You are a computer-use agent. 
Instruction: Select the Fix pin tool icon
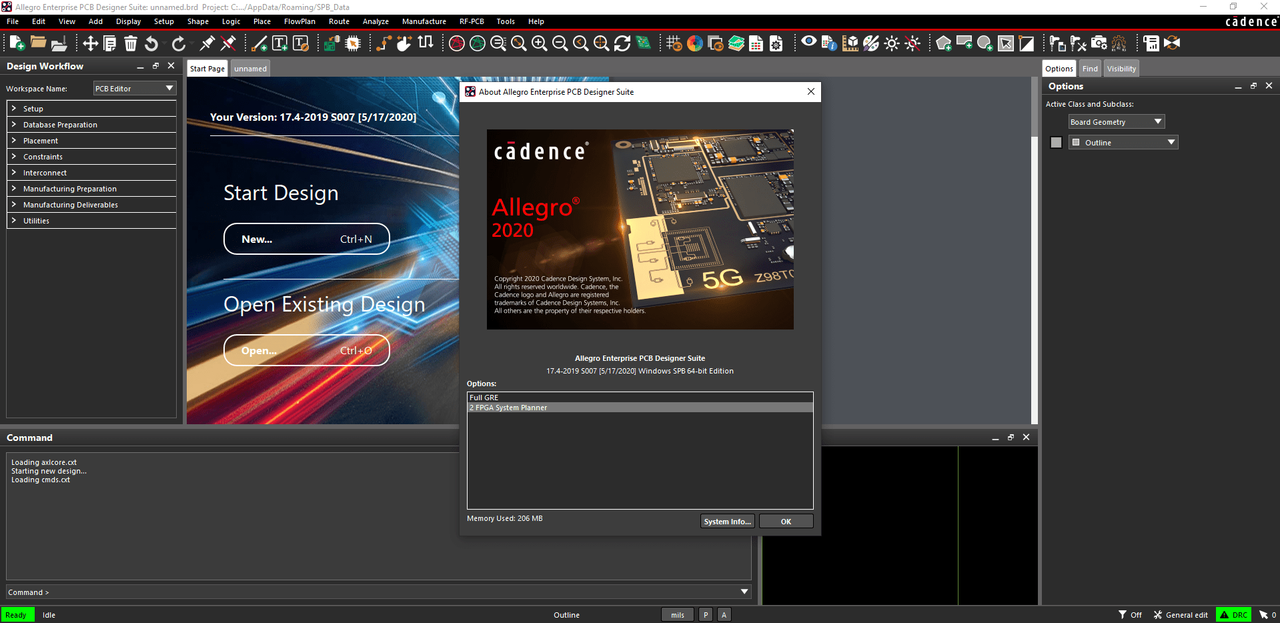tap(208, 43)
